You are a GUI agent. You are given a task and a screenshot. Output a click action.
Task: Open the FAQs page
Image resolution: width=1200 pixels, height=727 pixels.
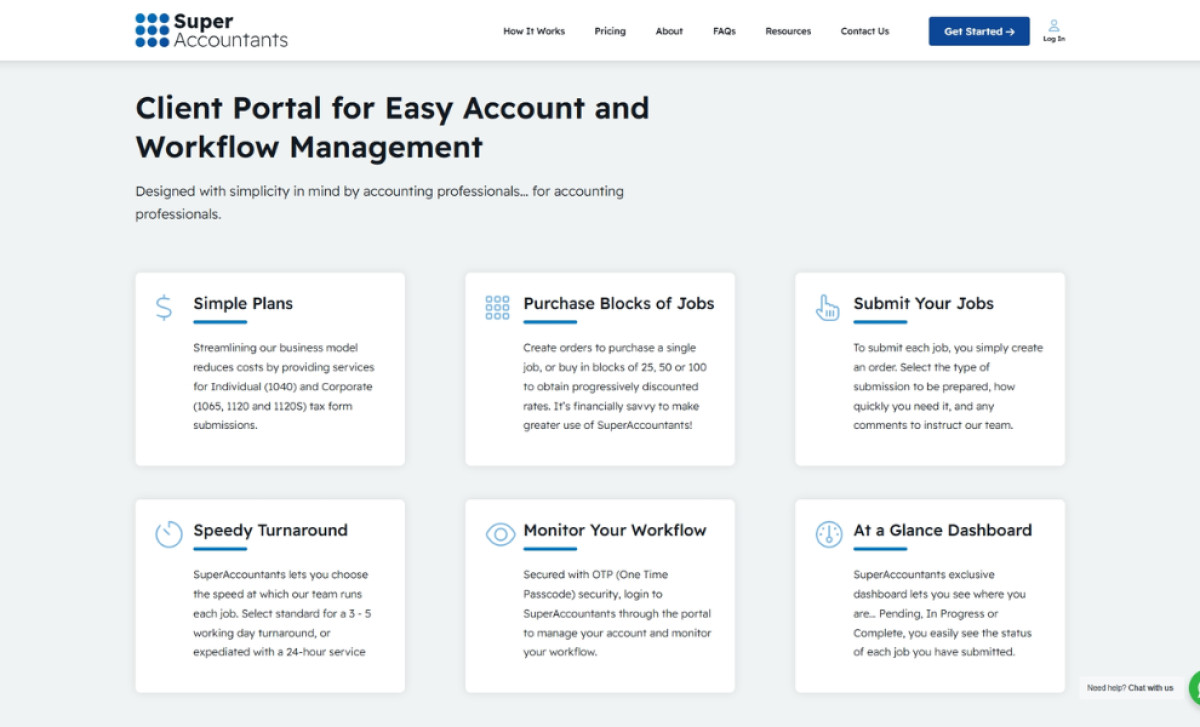click(x=724, y=31)
